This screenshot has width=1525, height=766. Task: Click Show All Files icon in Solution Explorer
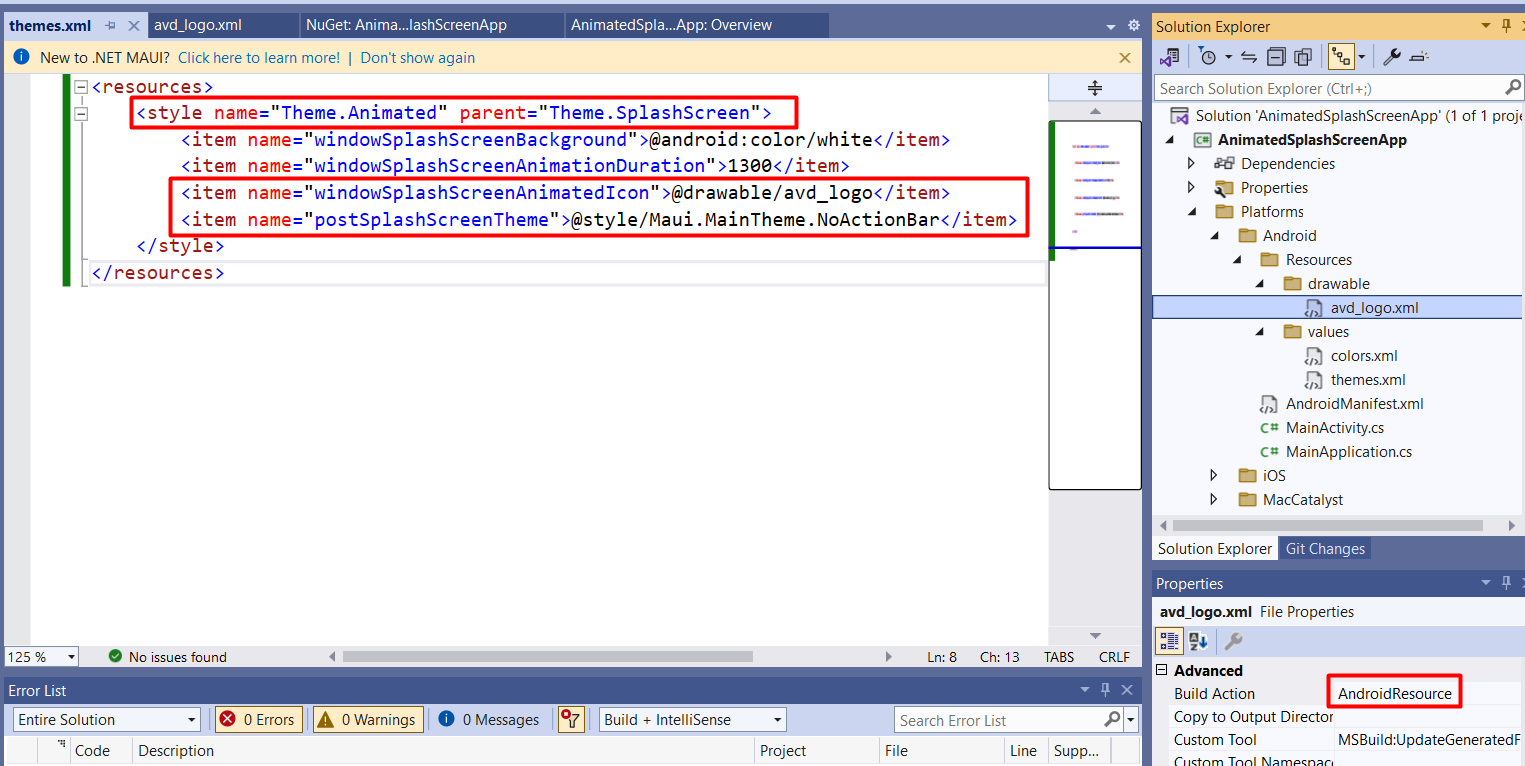[x=1303, y=57]
